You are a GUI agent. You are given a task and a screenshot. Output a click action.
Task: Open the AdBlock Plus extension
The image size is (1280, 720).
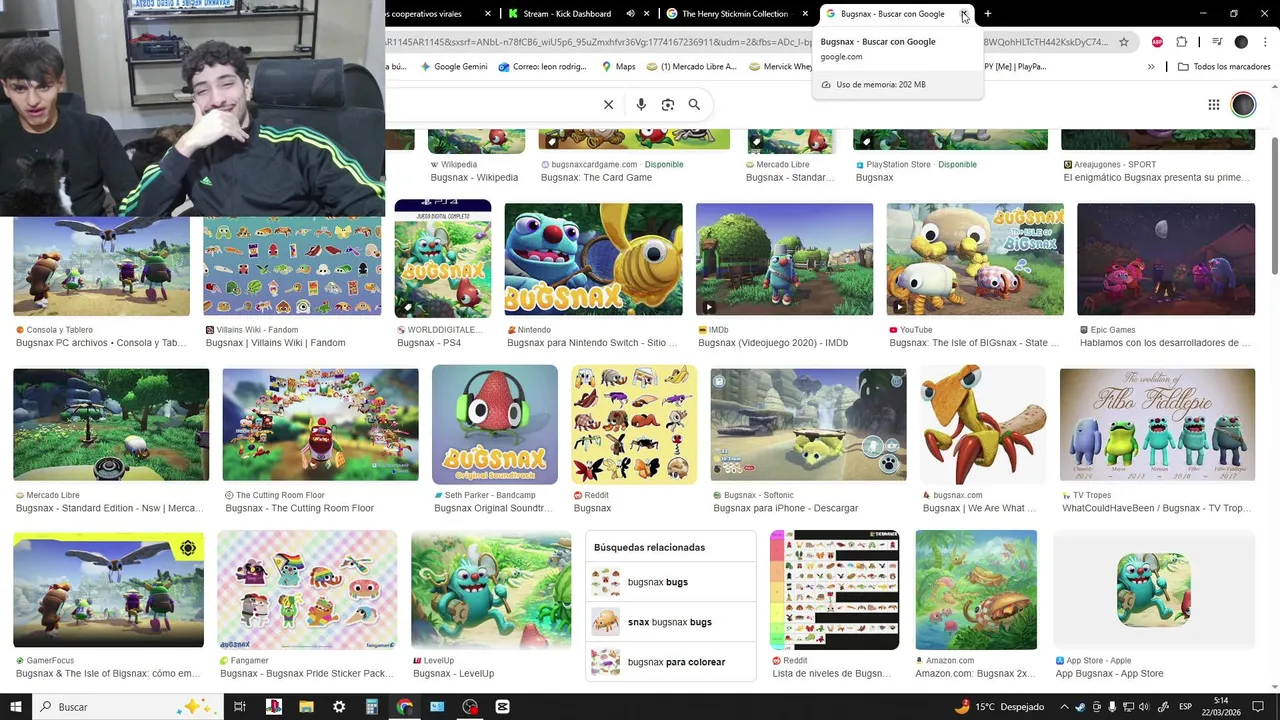tap(1157, 42)
